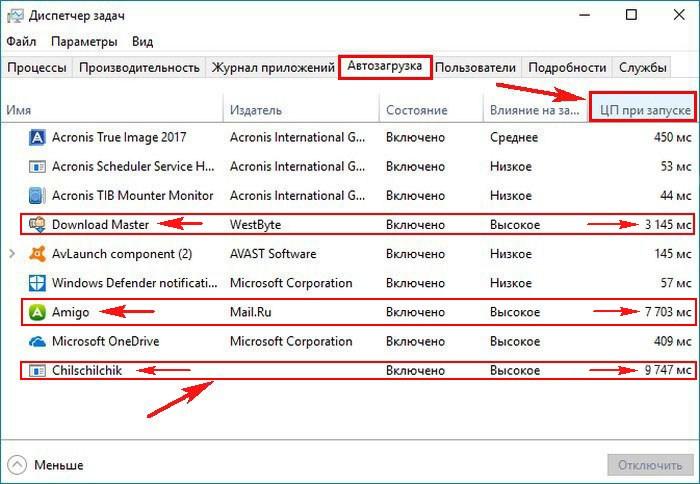Sort by the Имя column header
700x484 pixels.
112,110
